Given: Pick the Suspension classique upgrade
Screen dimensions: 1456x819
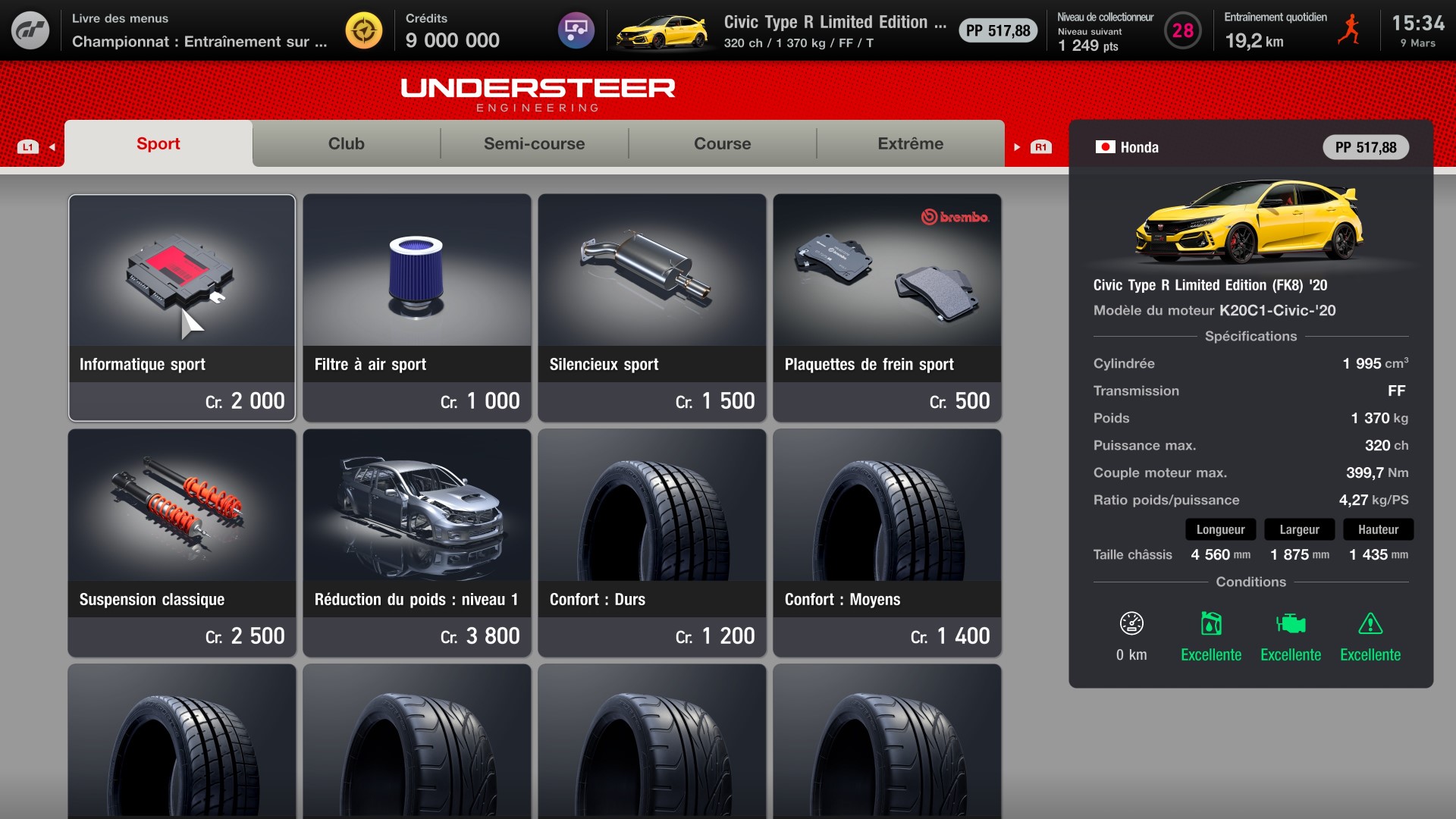Looking at the screenshot, I should pyautogui.click(x=182, y=542).
